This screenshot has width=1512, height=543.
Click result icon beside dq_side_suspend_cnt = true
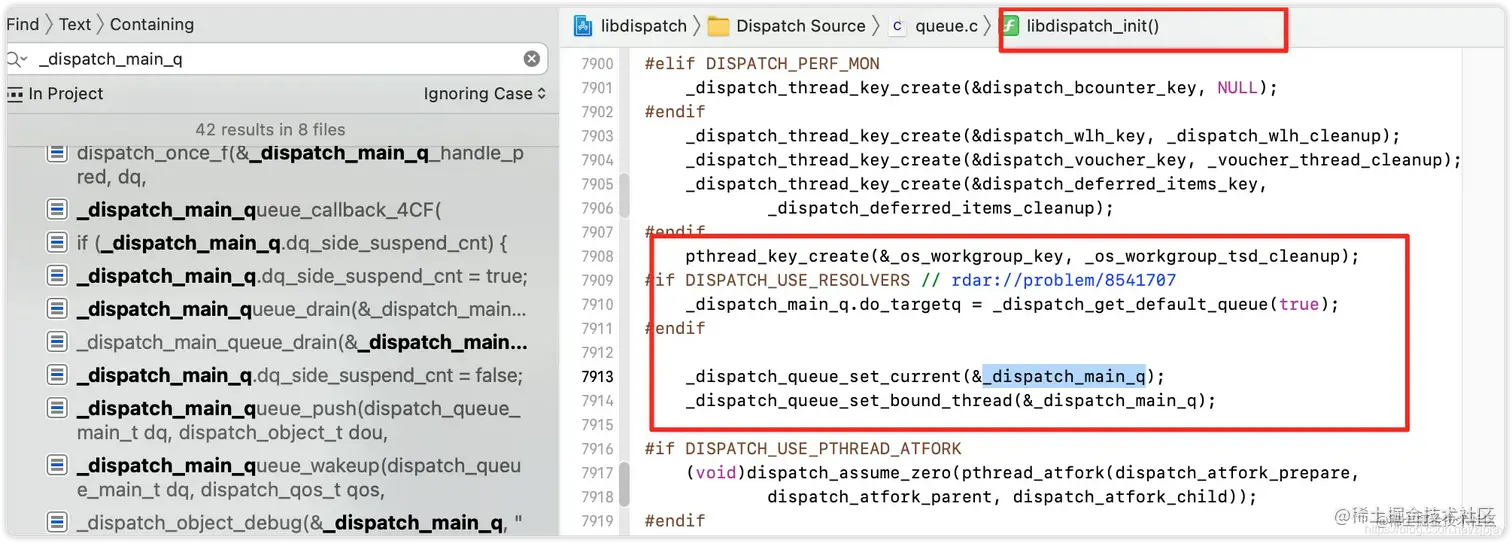click(57, 276)
